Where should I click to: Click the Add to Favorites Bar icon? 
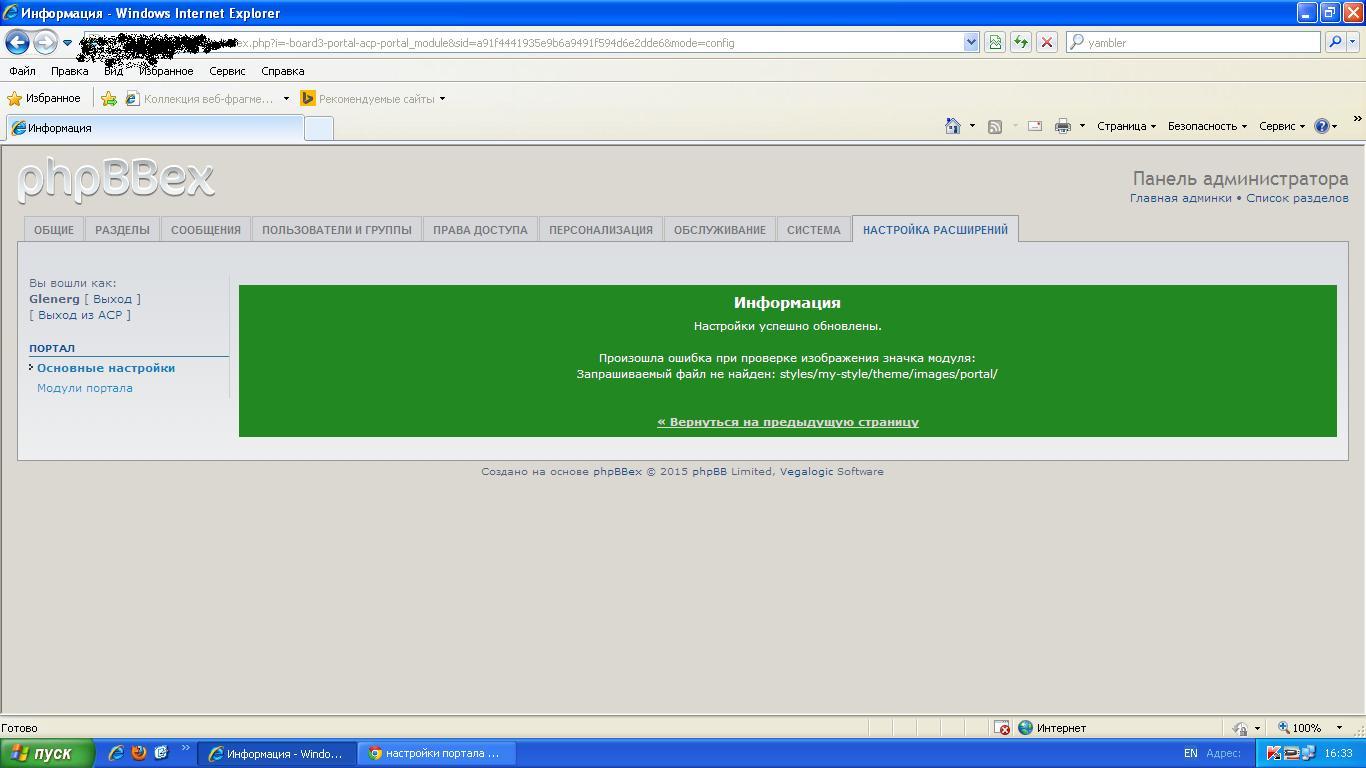(x=109, y=99)
